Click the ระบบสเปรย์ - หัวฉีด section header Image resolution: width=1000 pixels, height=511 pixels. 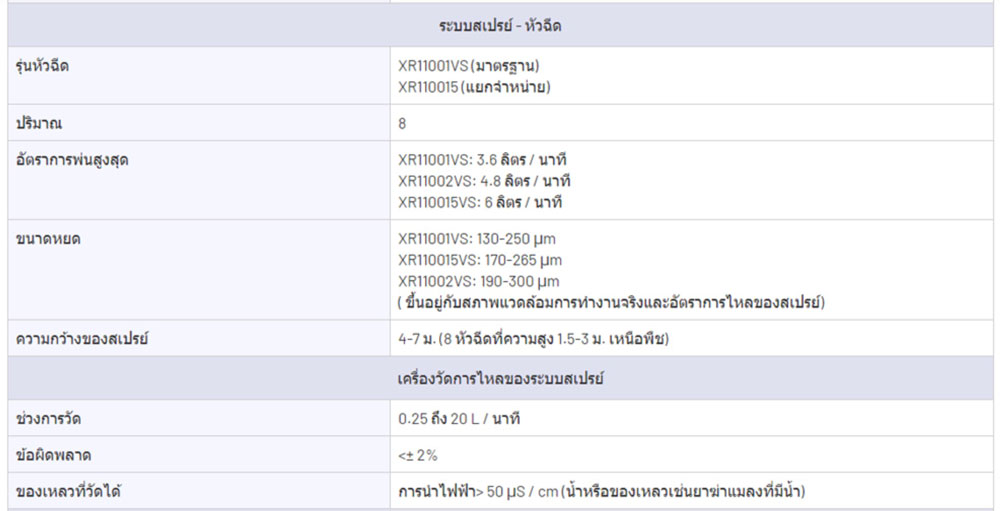(x=500, y=26)
